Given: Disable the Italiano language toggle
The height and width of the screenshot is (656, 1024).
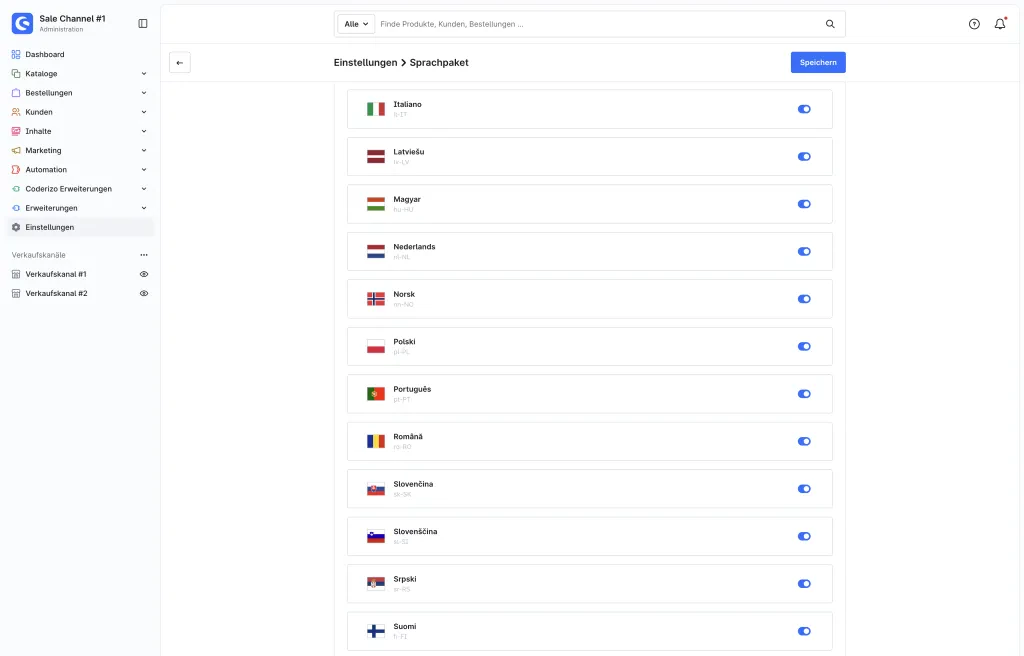Looking at the screenshot, I should (804, 109).
